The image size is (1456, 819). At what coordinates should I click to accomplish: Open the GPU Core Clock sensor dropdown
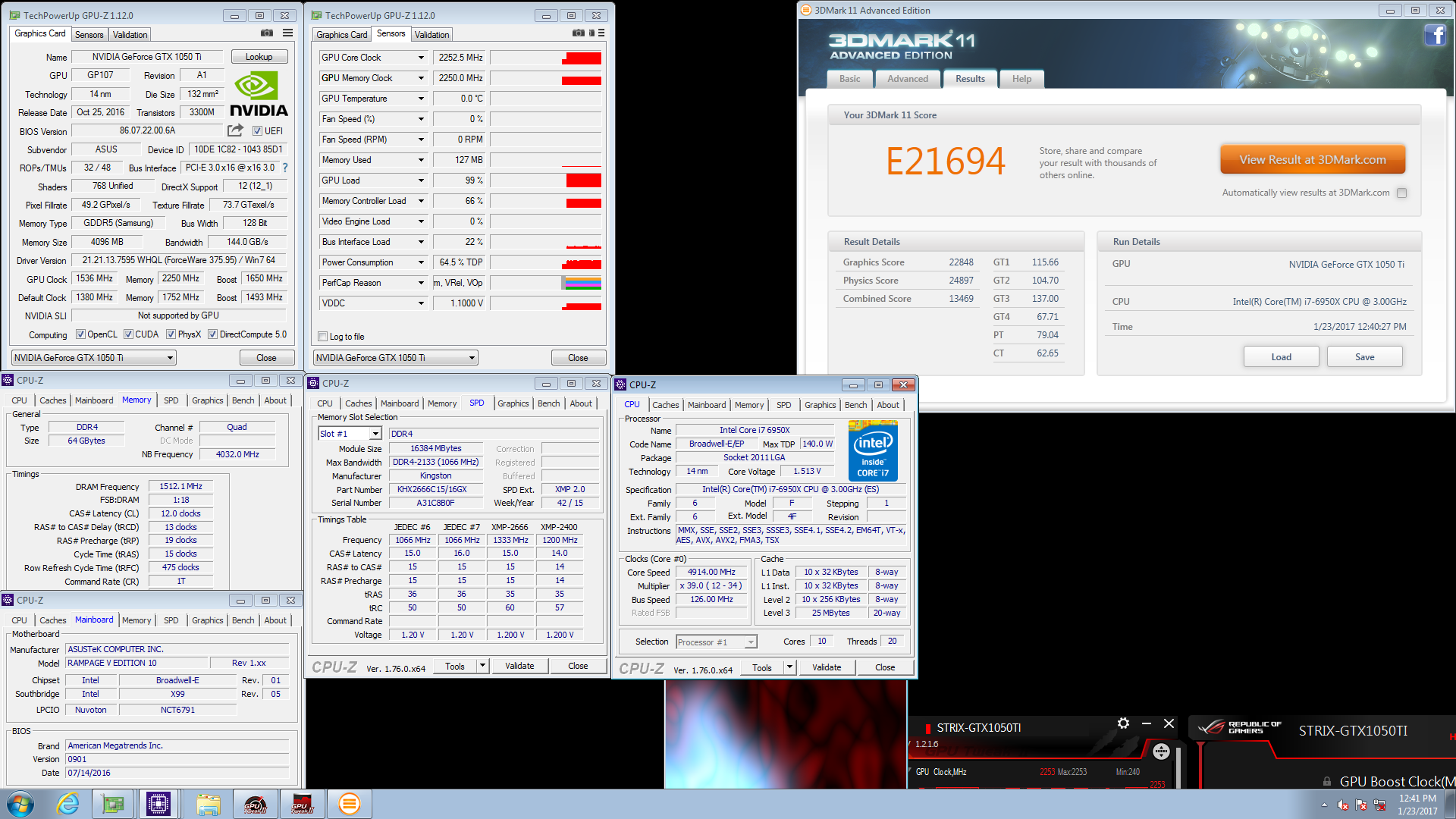click(x=421, y=58)
